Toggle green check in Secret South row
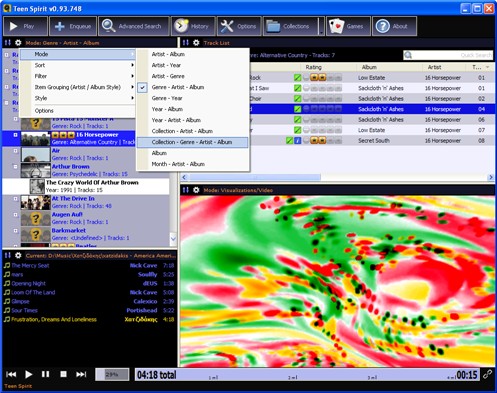Viewport: 497px width, 393px height. [289, 141]
